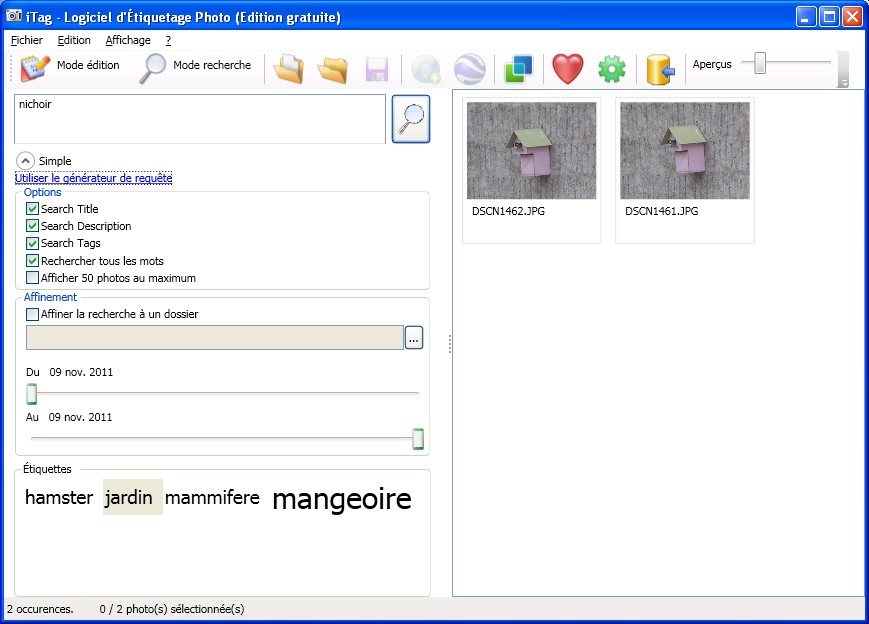The height and width of the screenshot is (624, 869).
Task: Uncheck Search Title option
Action: click(33, 209)
